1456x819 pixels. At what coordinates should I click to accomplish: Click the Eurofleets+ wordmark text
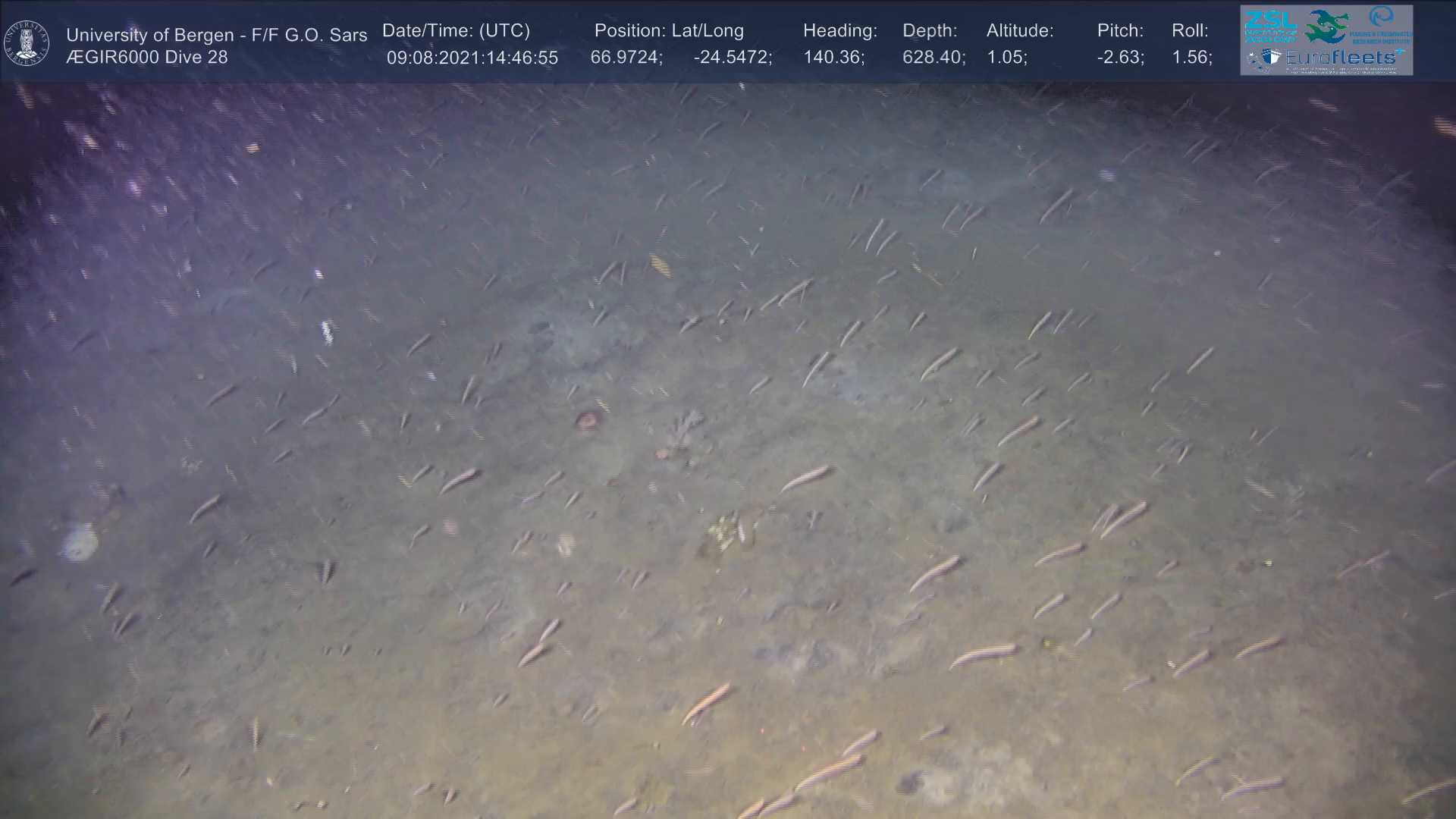(x=1341, y=58)
